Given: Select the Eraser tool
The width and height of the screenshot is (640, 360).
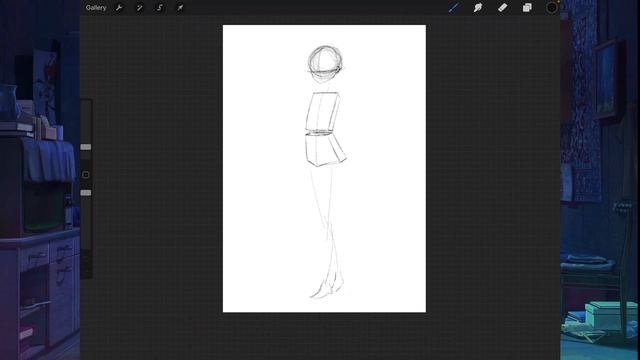Looking at the screenshot, I should coord(502,7).
